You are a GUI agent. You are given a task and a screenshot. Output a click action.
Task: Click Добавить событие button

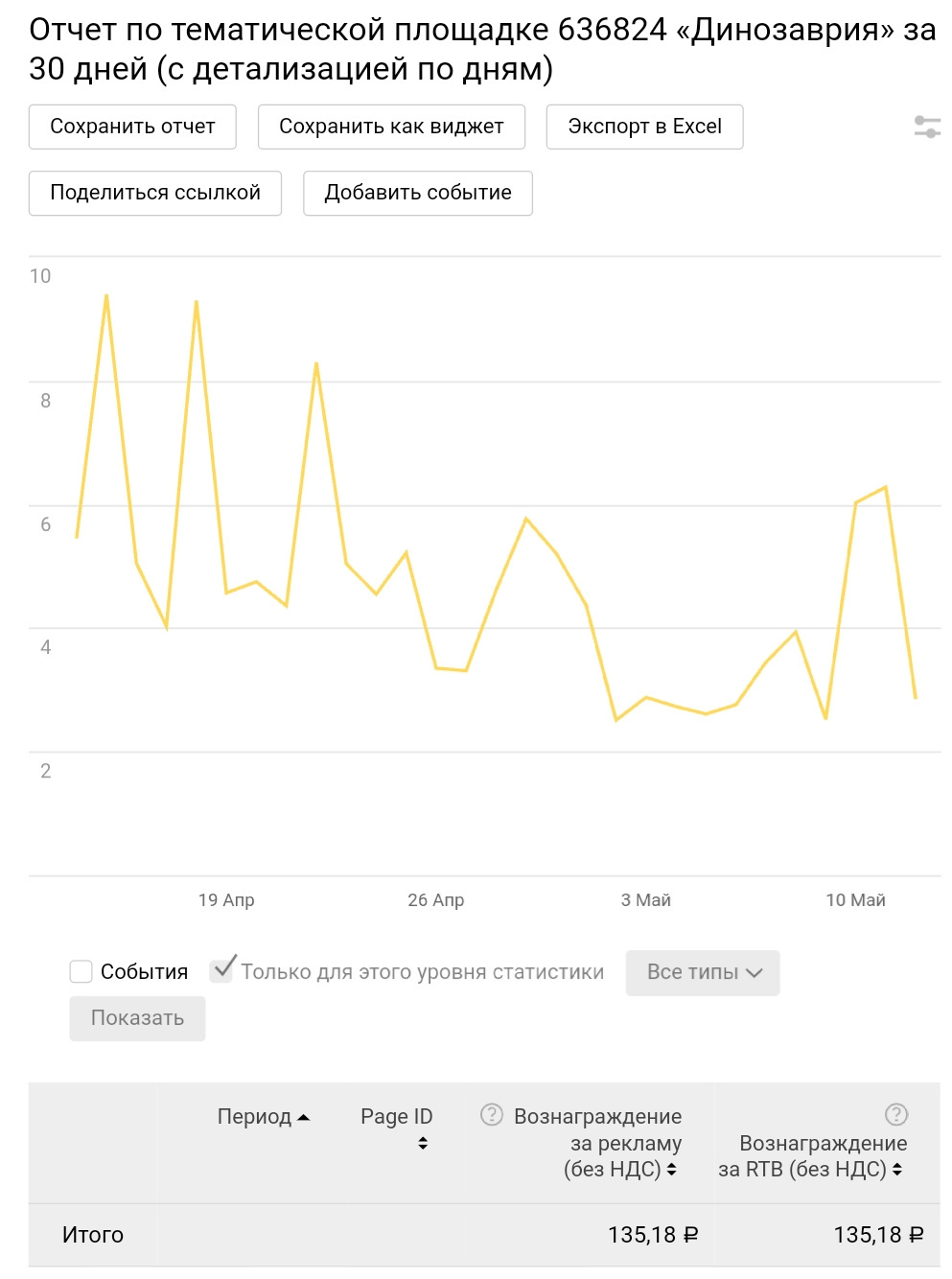pos(418,193)
